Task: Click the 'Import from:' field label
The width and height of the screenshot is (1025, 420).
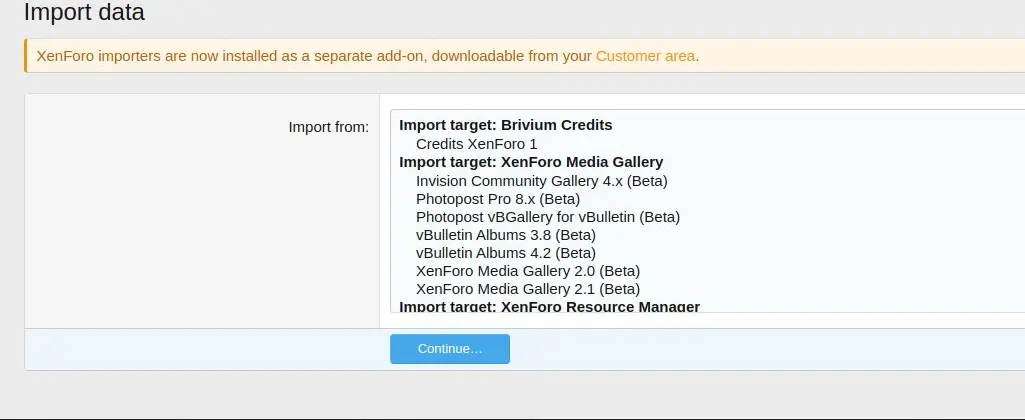Action: tap(328, 127)
